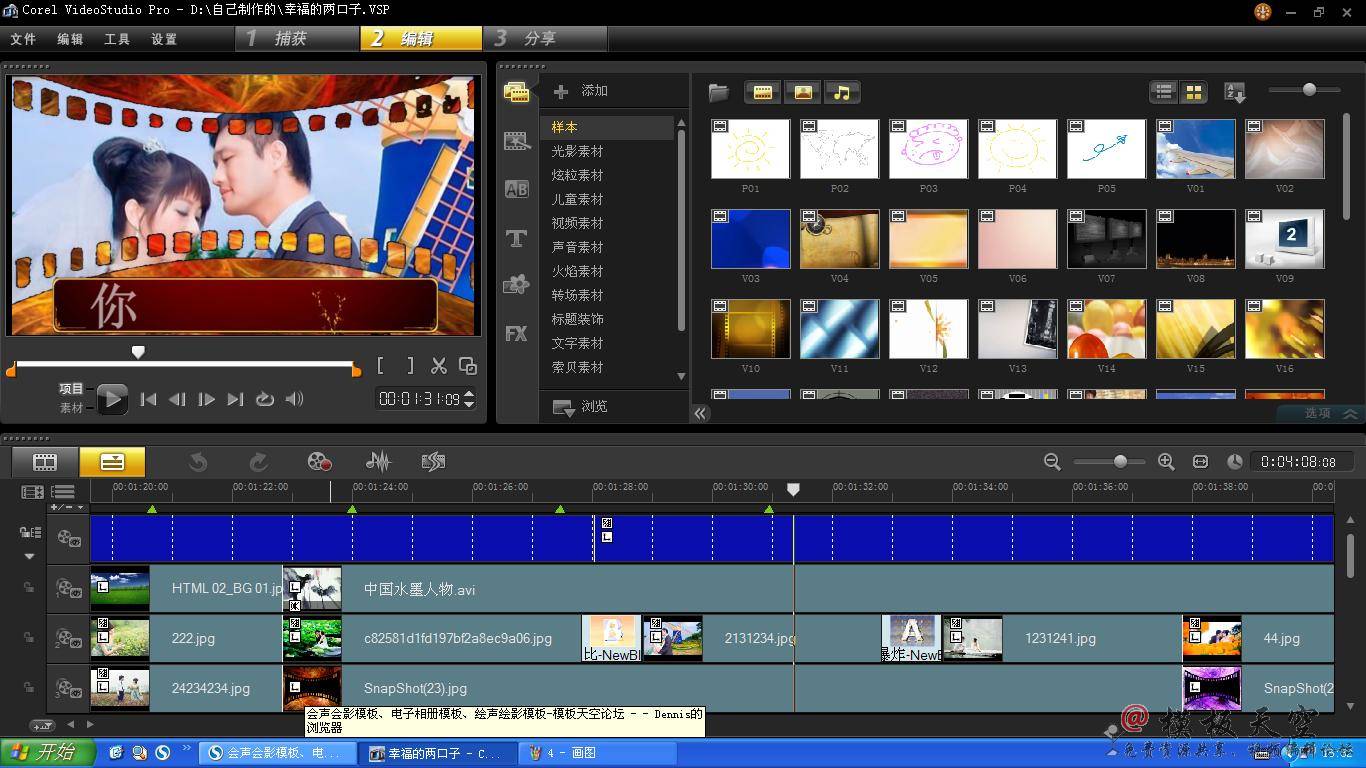
Task: Step to next frame
Action: pyautogui.click(x=206, y=399)
